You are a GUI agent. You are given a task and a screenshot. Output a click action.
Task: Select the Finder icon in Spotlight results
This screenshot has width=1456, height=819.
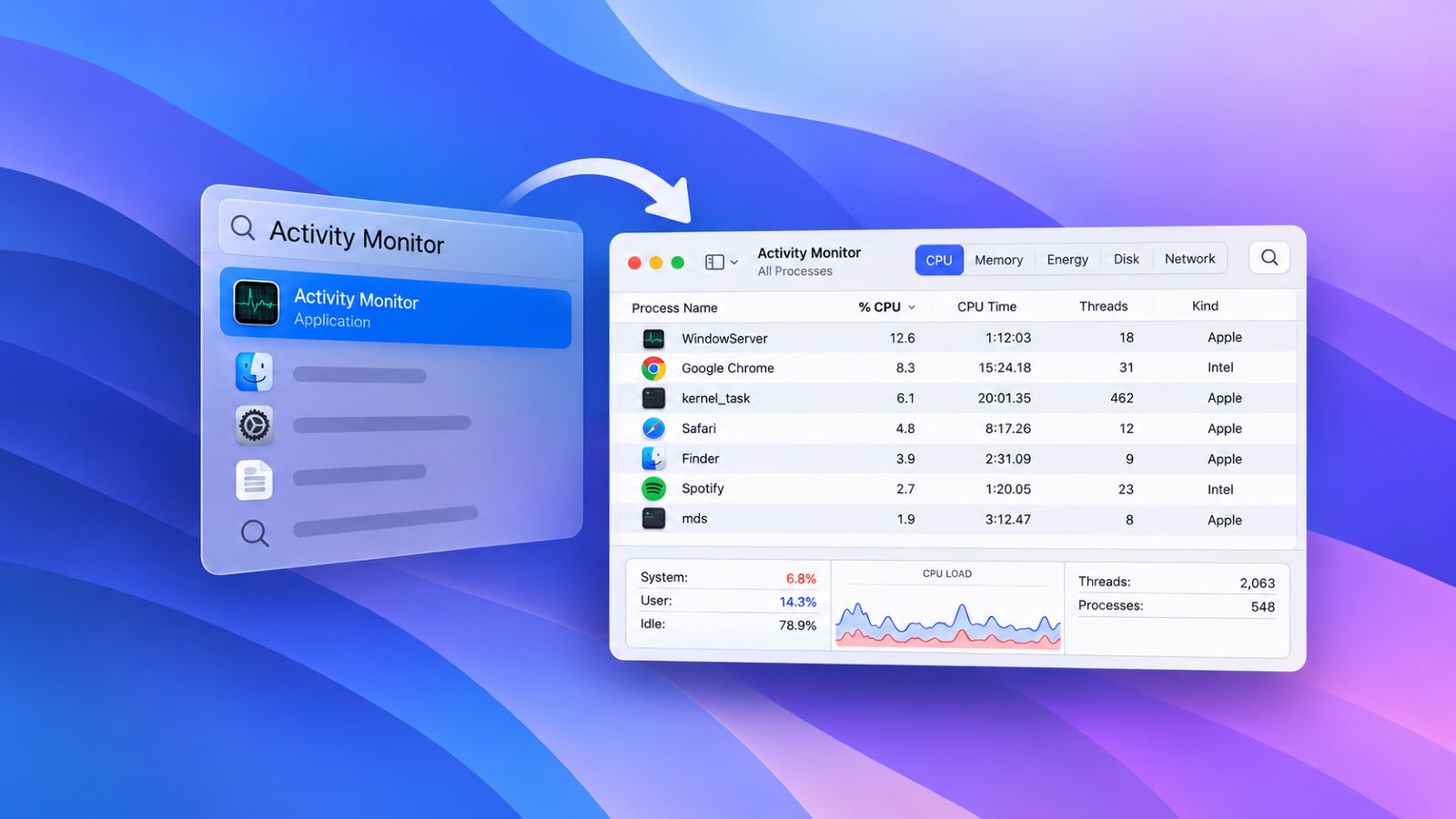(254, 372)
